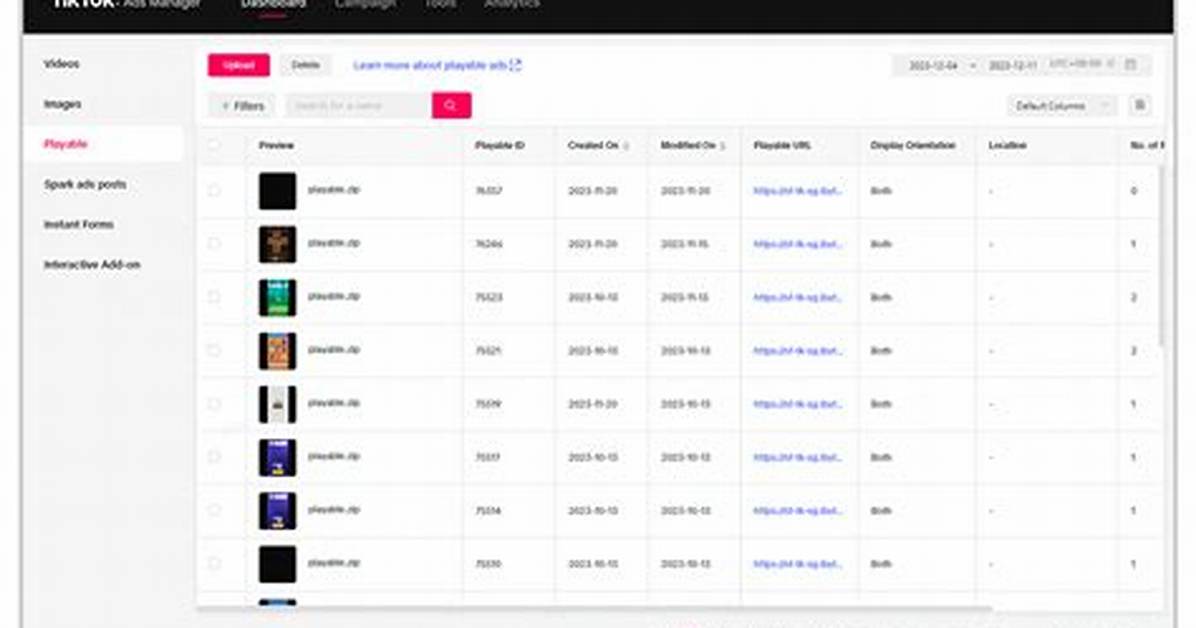Screen dimensions: 1196x628
Task: Tick the checkbox for the green-thumbnail row
Action: 214,298
